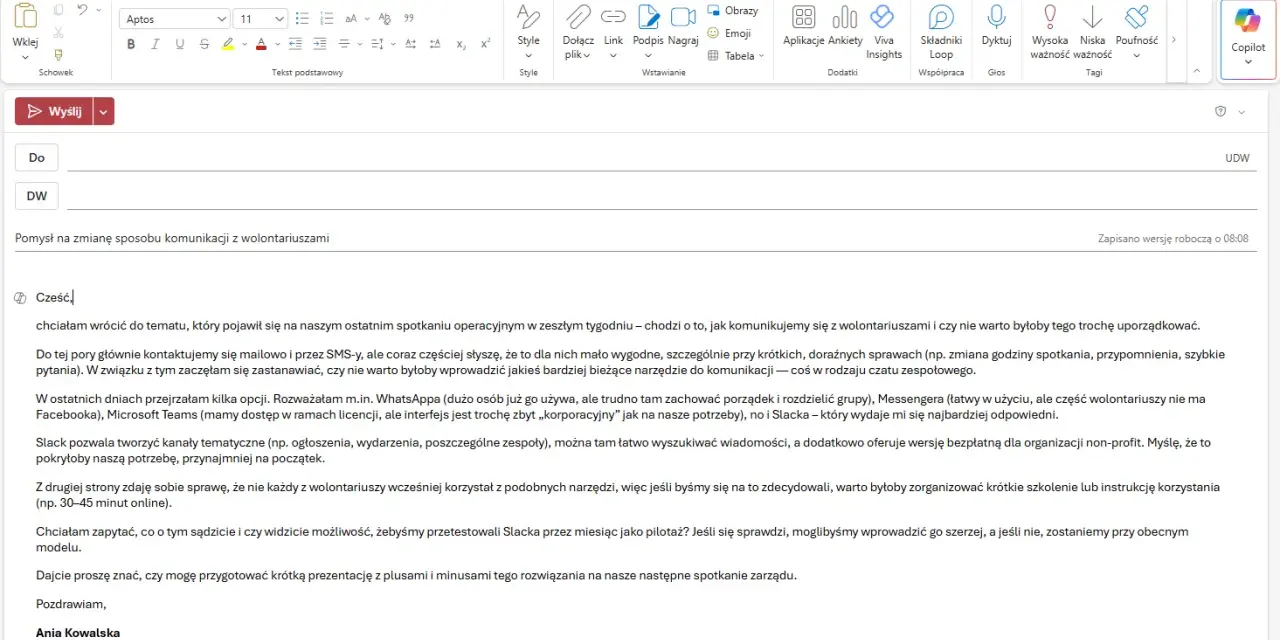The width and height of the screenshot is (1280, 640).
Task: Apply yellow text highlight color
Action: (x=228, y=44)
